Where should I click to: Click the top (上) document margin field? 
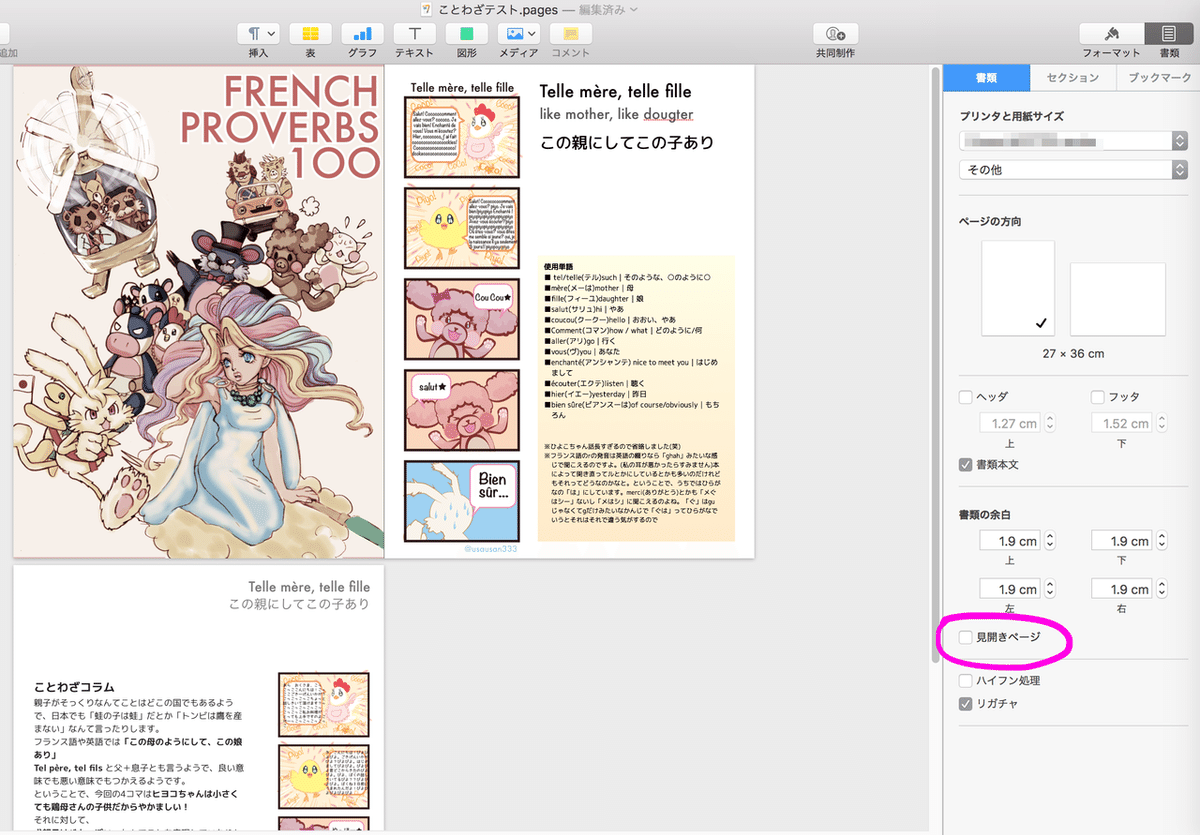(1010, 541)
